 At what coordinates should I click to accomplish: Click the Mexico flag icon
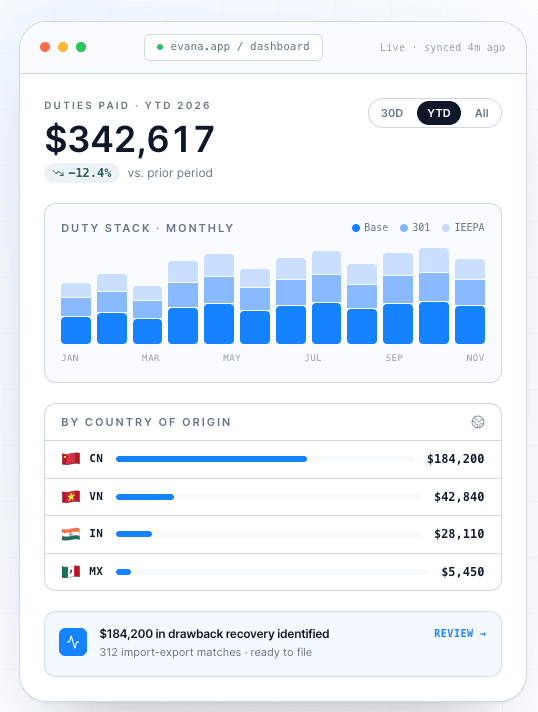71,571
